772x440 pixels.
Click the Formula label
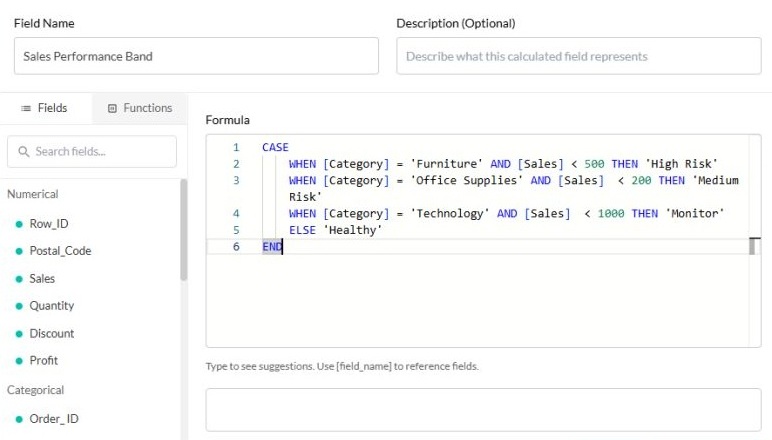coord(227,120)
